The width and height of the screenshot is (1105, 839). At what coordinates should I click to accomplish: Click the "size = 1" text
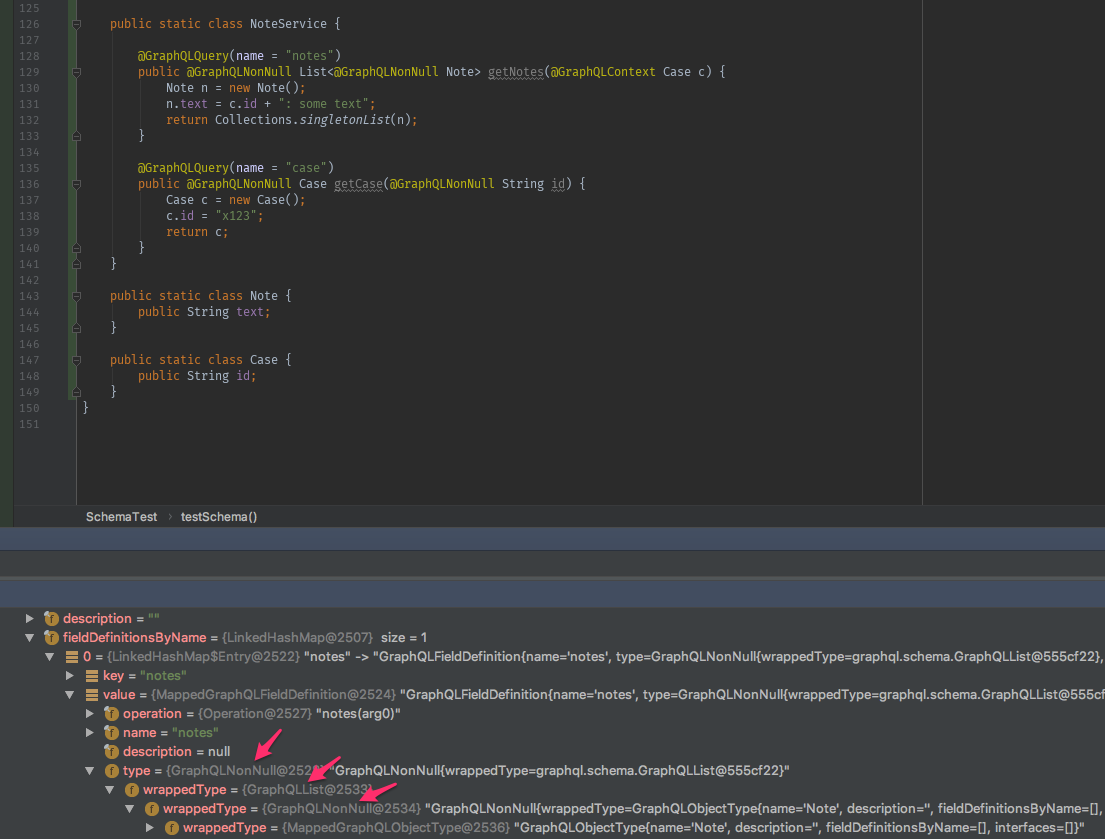(404, 638)
